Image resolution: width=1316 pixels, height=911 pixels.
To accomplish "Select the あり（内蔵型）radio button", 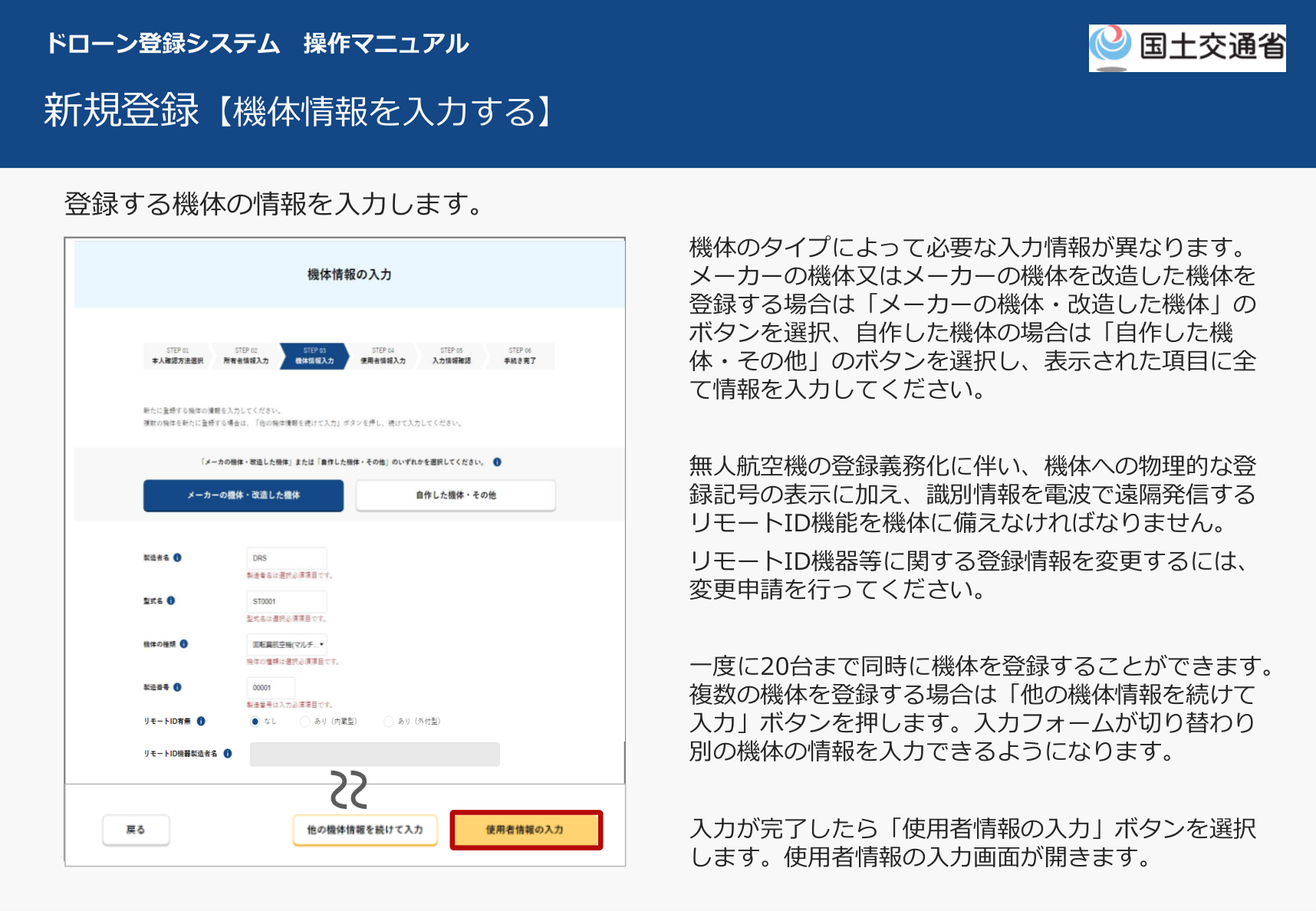I will point(305,721).
